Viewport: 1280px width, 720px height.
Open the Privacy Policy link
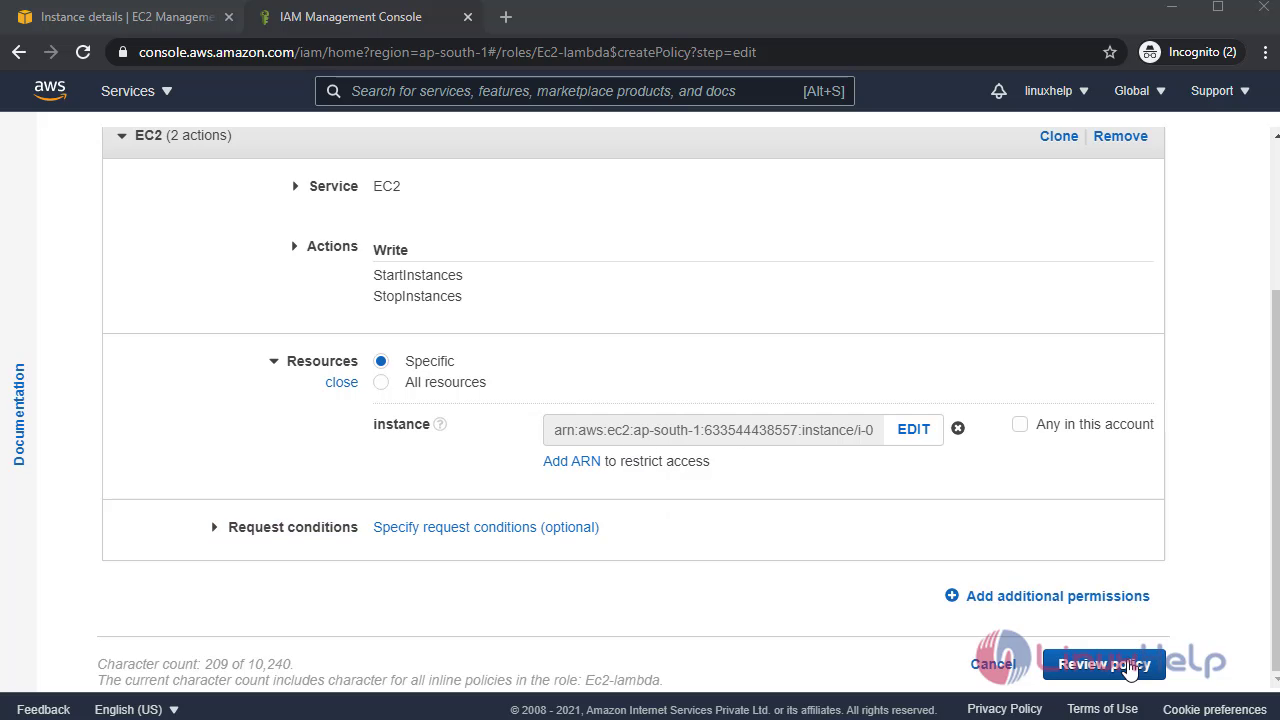click(x=1004, y=708)
